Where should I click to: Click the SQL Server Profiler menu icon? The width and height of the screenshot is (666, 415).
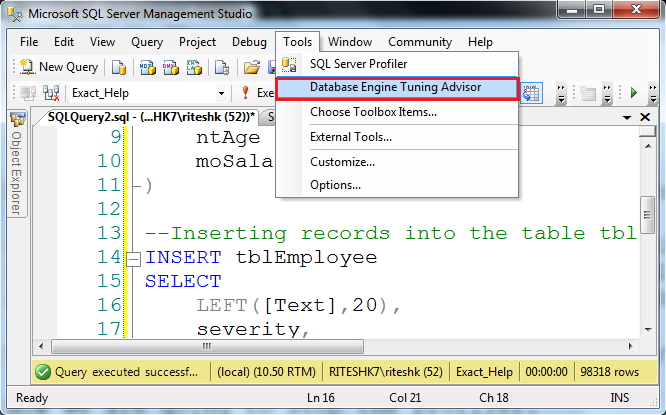(289, 64)
